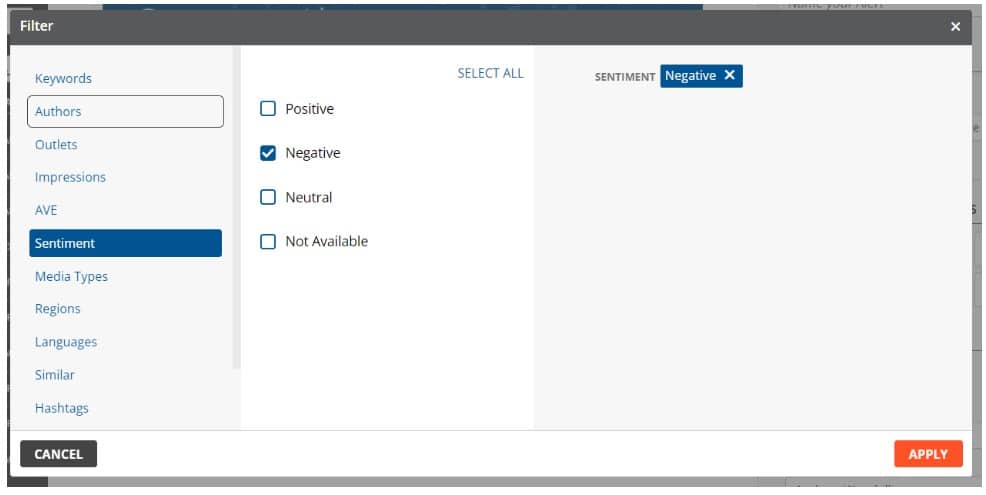This screenshot has width=986, height=495.
Task: Switch to the Outlets filter
Action: pos(56,145)
